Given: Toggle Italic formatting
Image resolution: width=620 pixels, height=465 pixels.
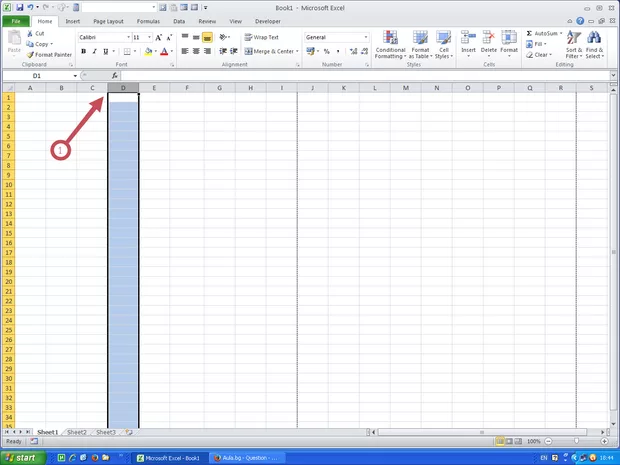Looking at the screenshot, I should (95, 51).
